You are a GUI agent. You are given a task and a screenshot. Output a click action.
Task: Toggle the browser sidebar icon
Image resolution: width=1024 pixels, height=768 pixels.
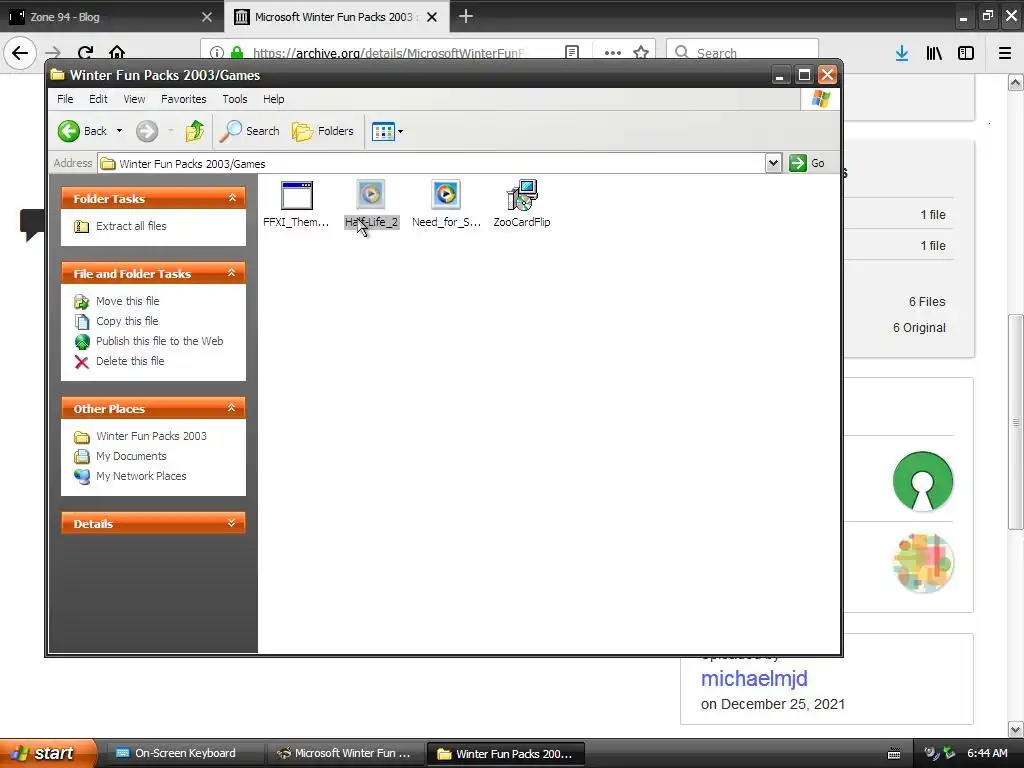[966, 53]
